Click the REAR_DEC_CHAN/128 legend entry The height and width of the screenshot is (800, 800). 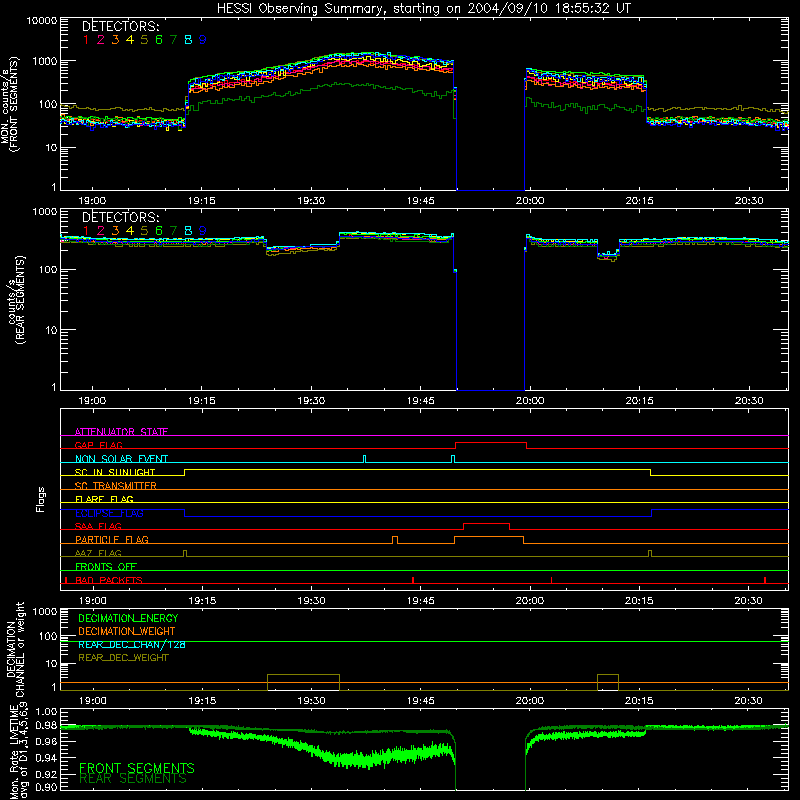(132, 644)
